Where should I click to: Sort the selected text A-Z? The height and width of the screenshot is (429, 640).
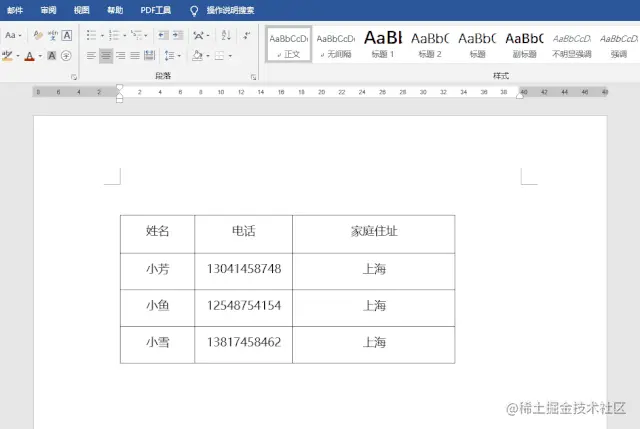pos(226,35)
